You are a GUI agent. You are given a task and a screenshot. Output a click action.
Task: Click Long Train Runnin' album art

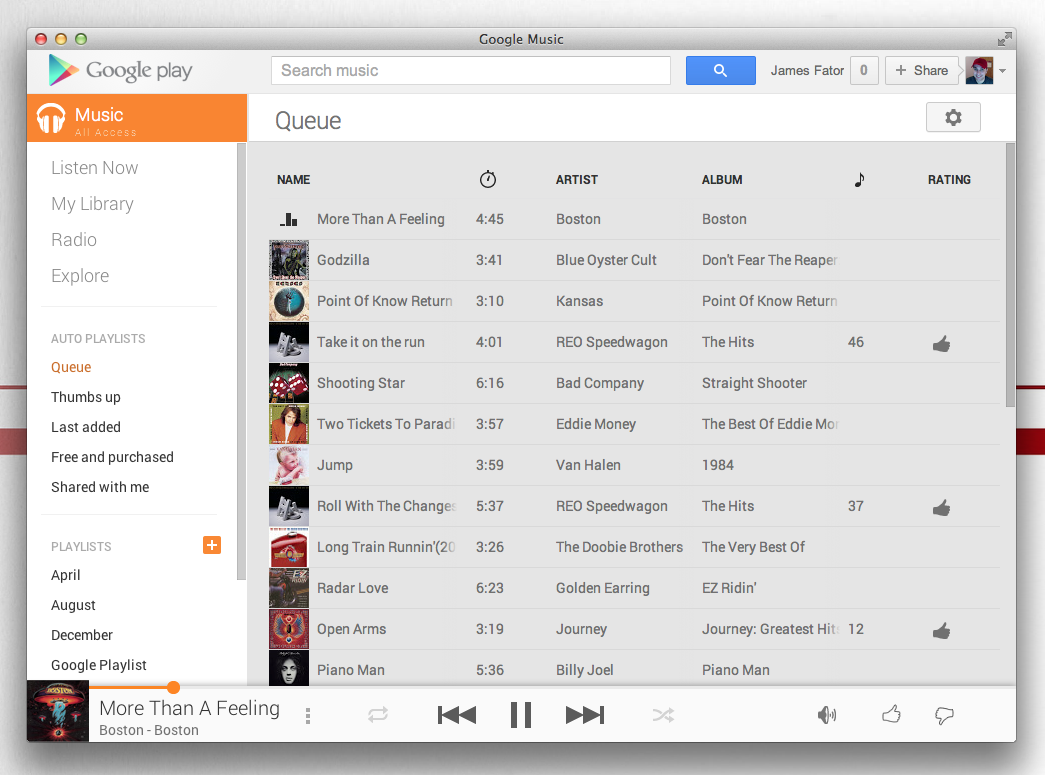[289, 547]
